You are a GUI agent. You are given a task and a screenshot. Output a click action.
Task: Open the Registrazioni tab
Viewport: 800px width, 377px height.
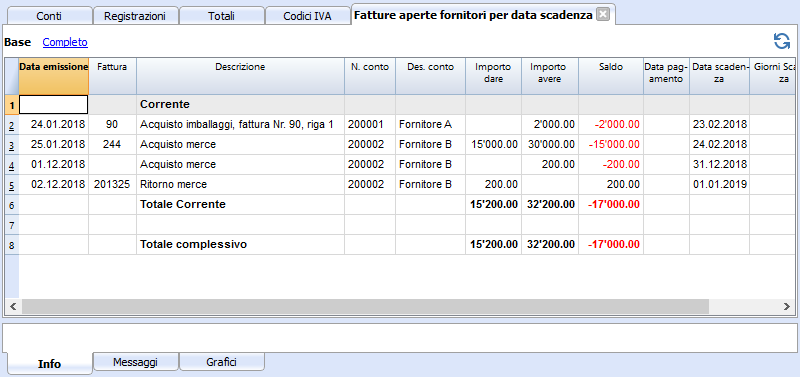pos(135,16)
